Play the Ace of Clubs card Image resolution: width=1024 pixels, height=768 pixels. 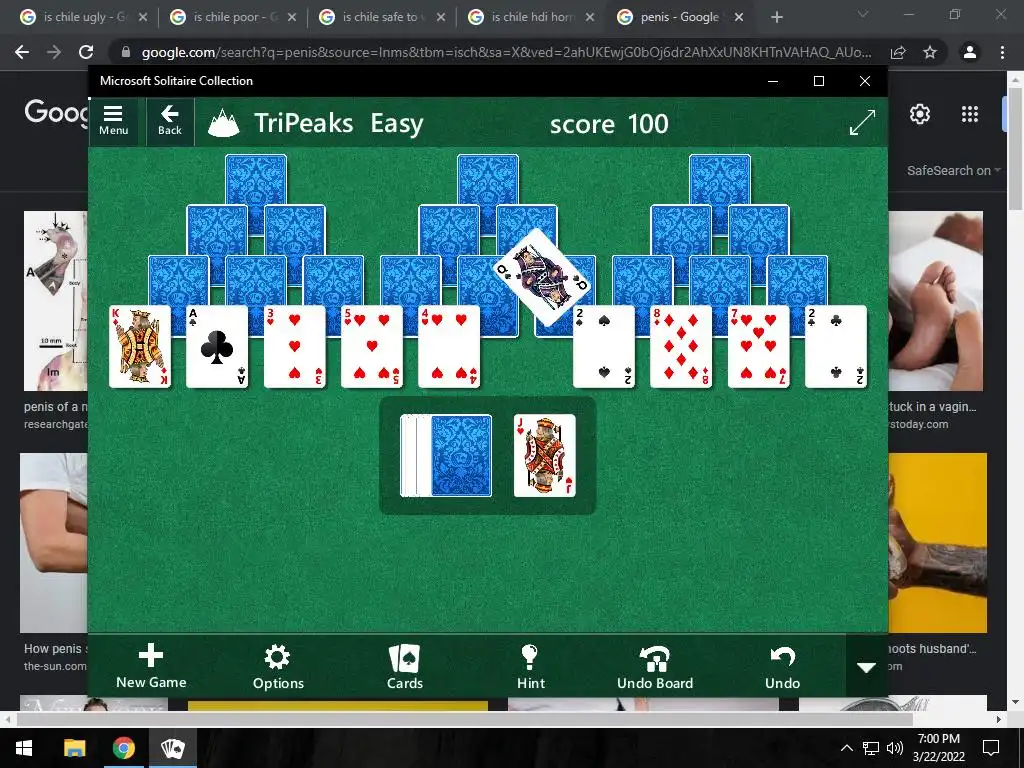tap(217, 347)
